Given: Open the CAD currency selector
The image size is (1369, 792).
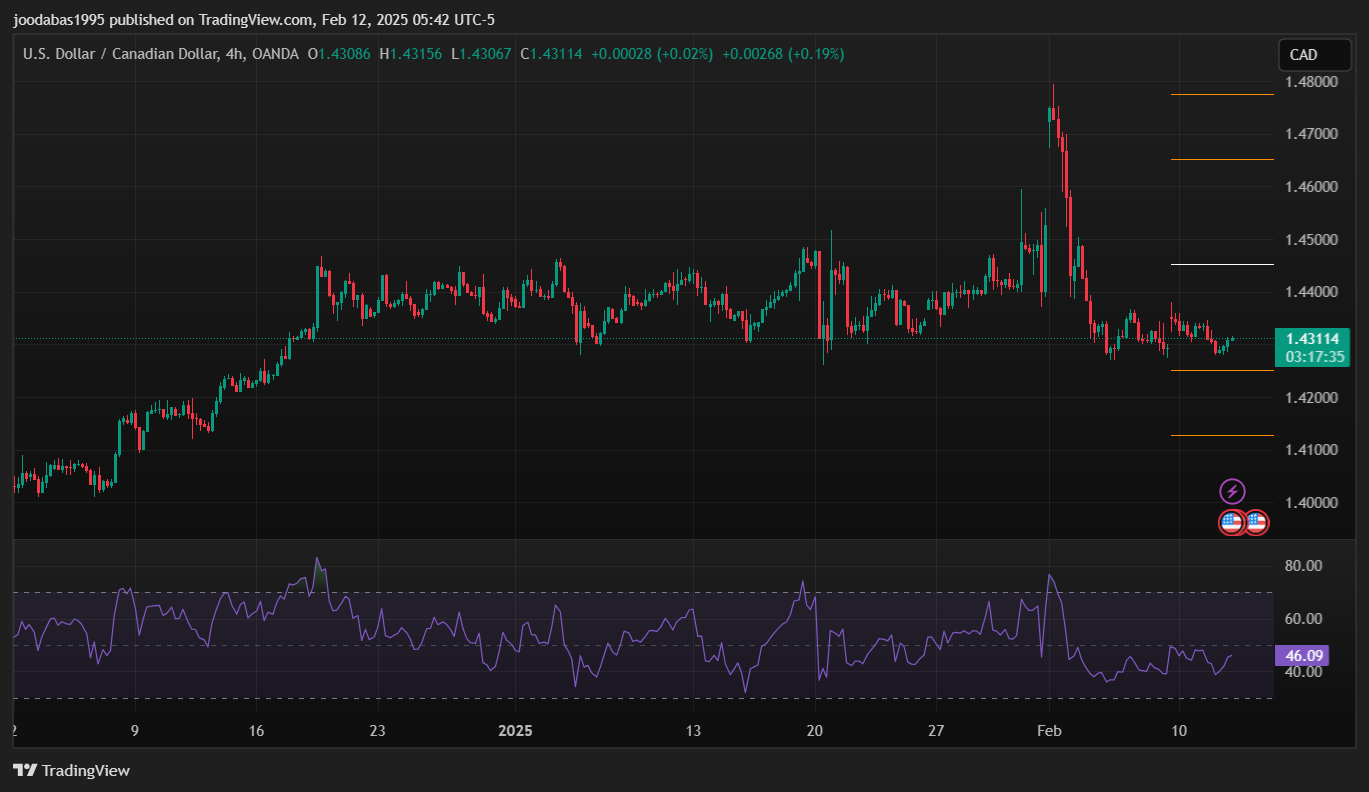Looking at the screenshot, I should pos(1303,55).
